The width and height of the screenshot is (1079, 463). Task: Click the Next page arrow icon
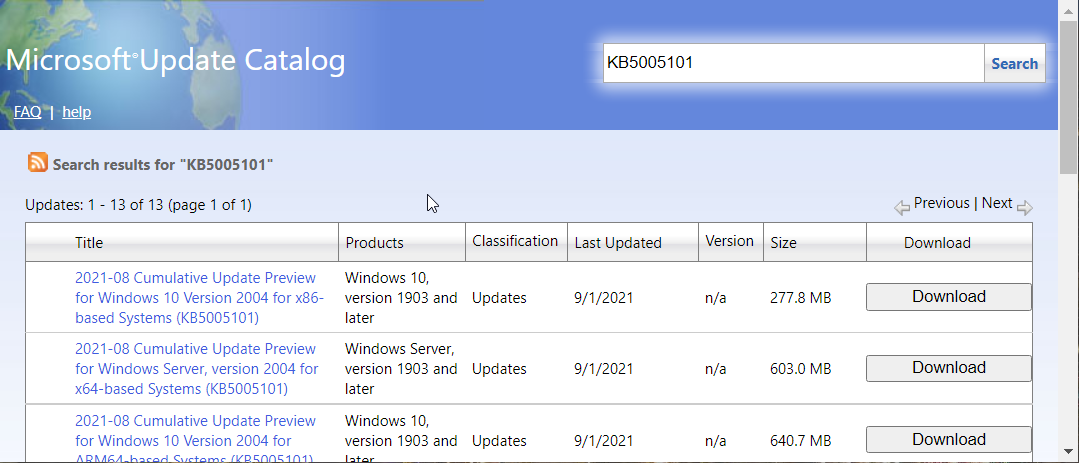tap(1025, 208)
